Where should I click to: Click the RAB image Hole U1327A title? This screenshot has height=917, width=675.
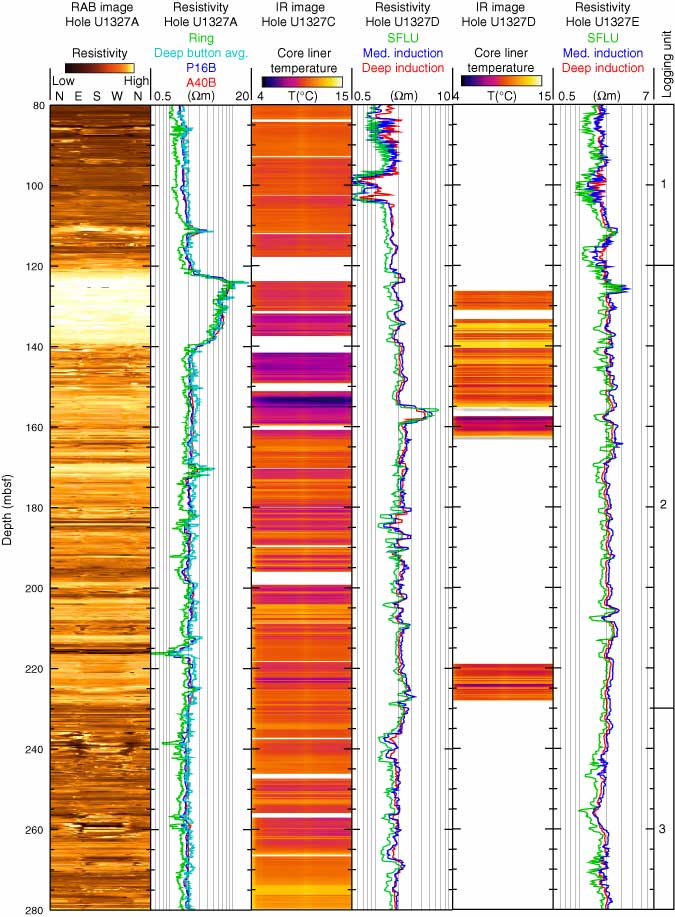[x=99, y=14]
